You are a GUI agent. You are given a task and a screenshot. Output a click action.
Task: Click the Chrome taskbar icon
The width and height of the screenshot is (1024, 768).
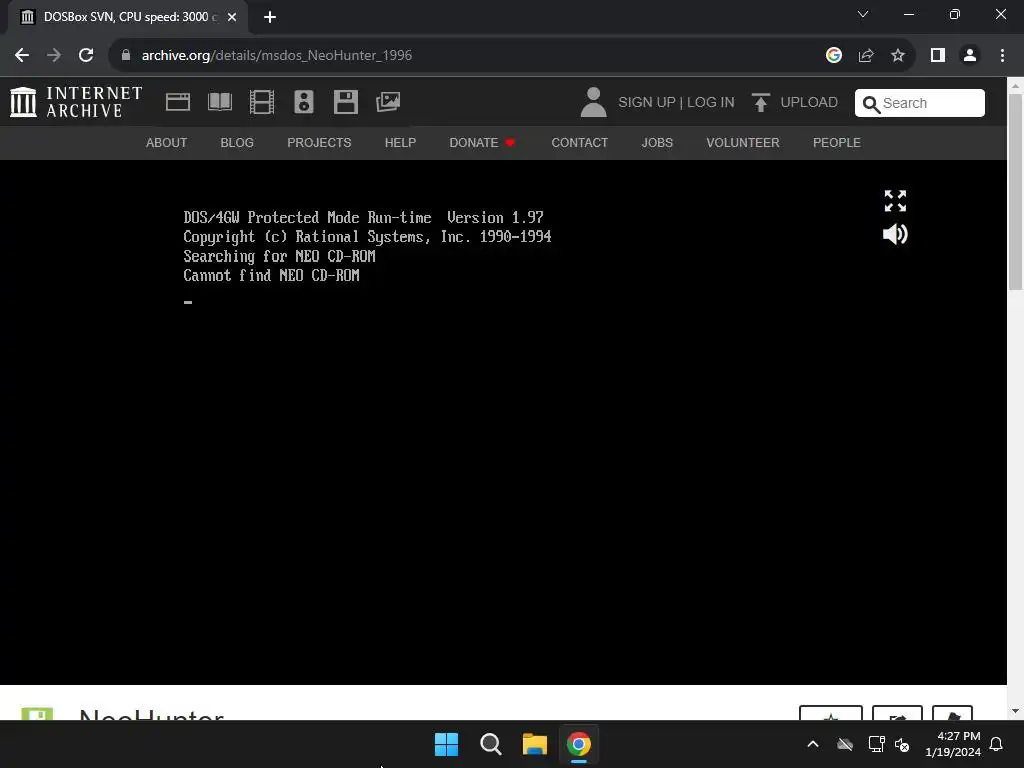coord(579,744)
